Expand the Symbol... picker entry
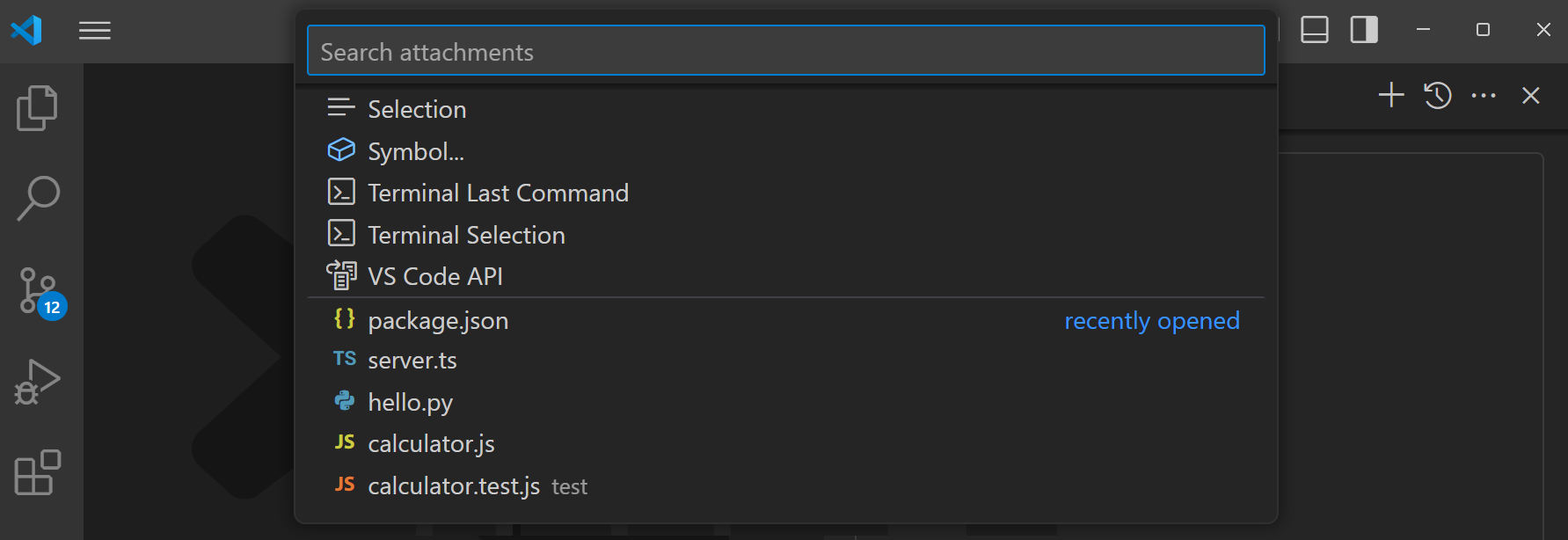This screenshot has height=540, width=1568. (416, 150)
